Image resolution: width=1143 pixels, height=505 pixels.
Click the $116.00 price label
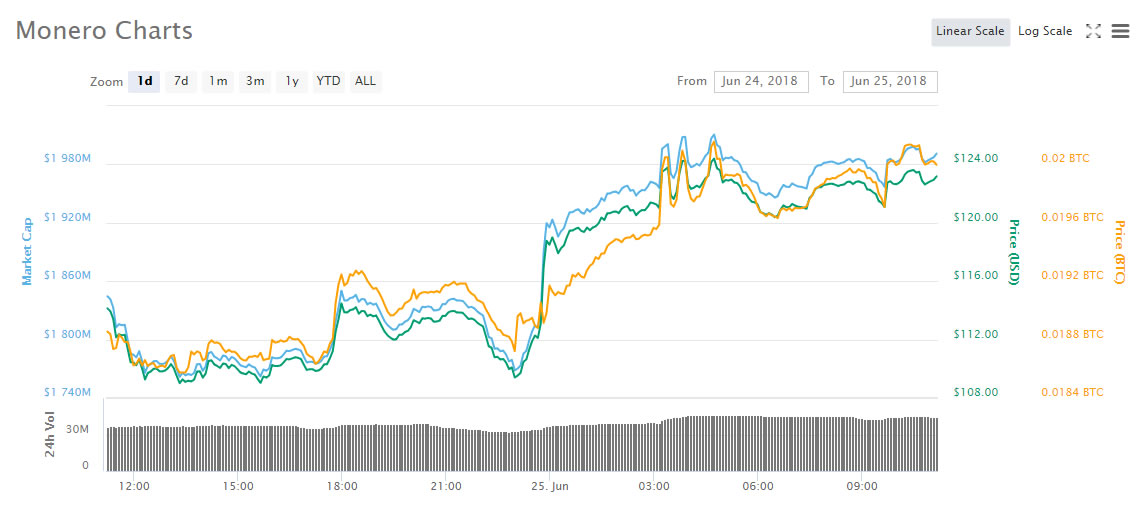click(x=976, y=275)
